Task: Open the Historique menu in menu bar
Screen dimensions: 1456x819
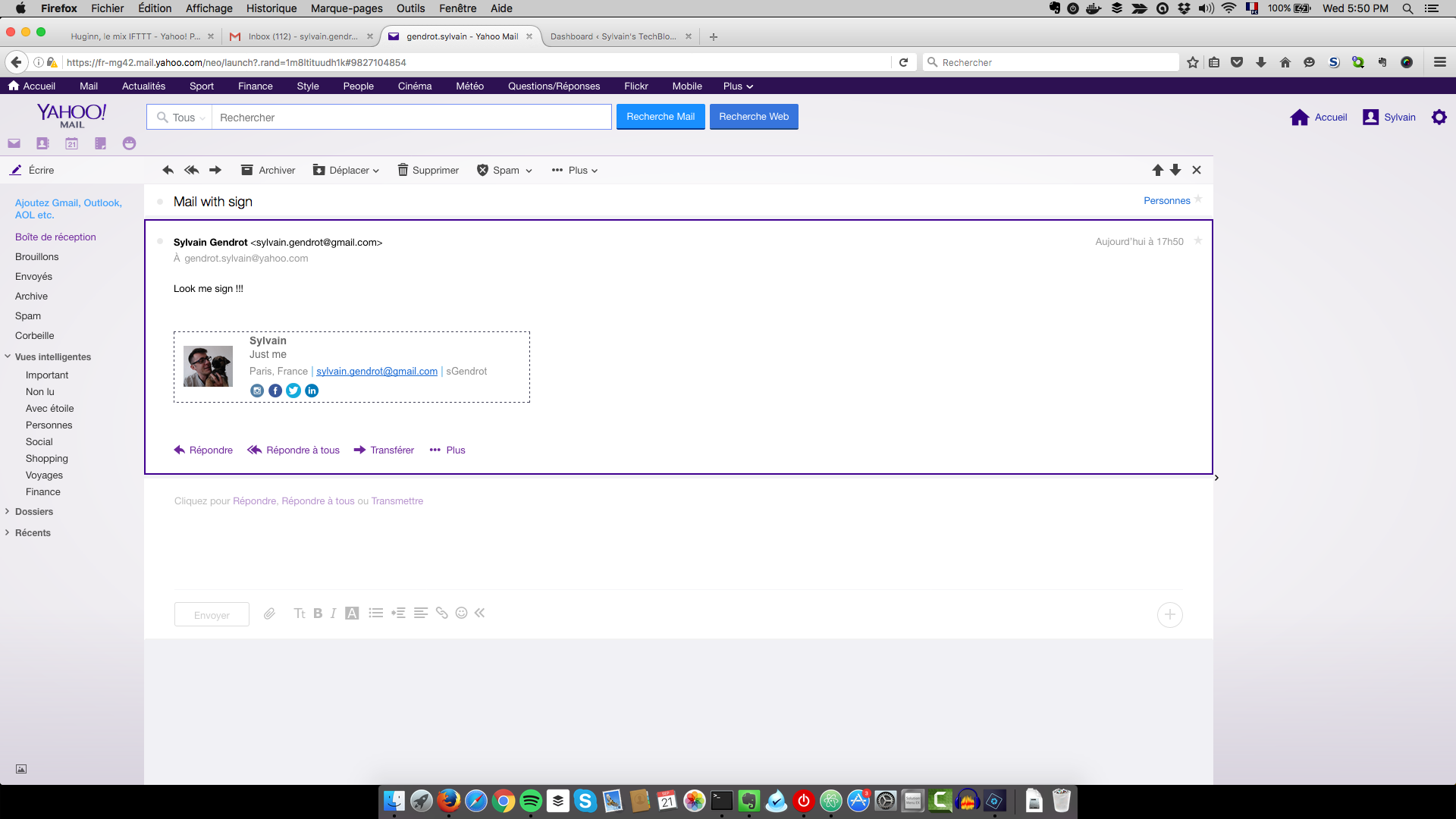Action: (271, 8)
